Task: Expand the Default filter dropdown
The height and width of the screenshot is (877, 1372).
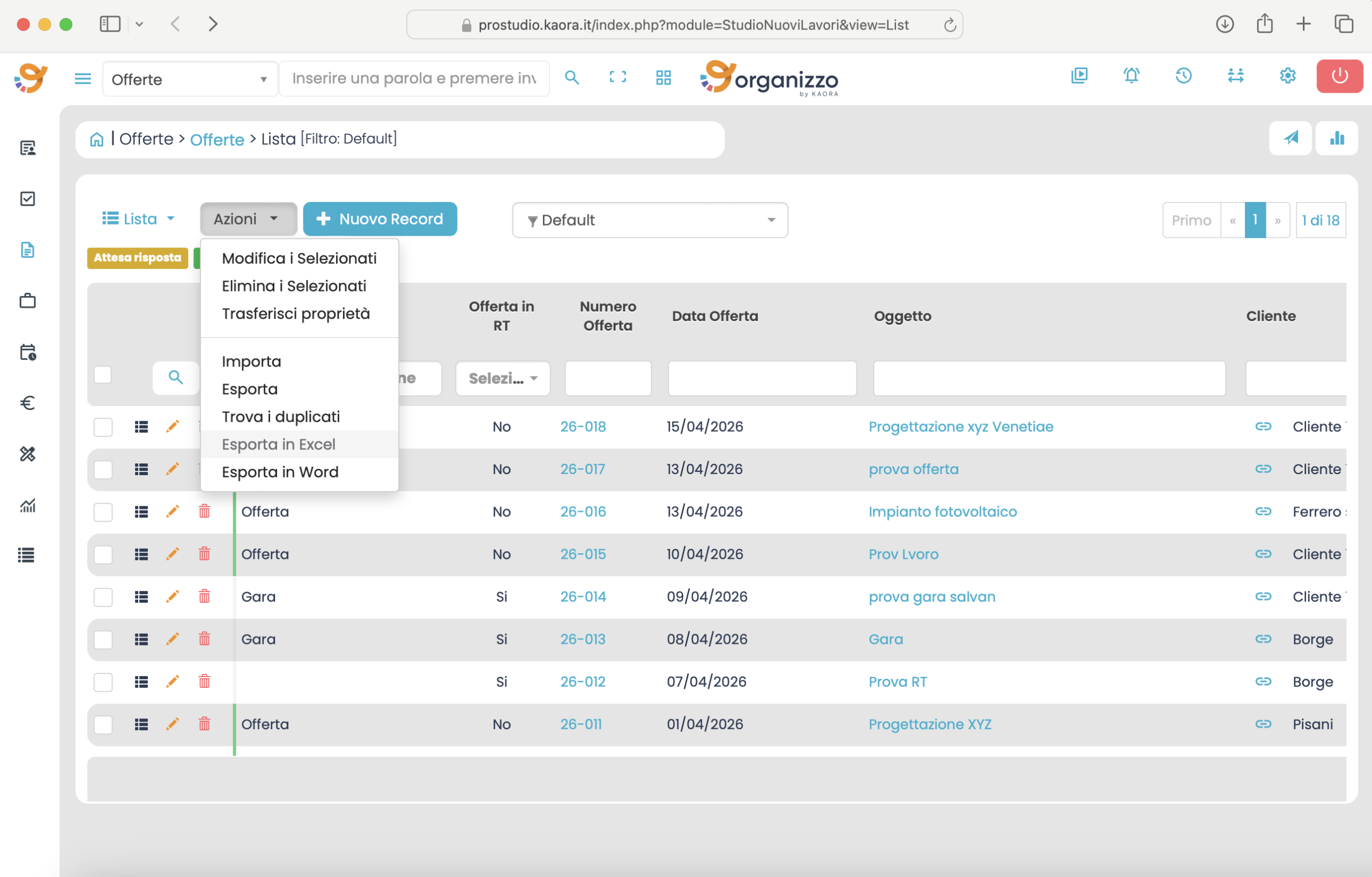Action: [x=650, y=220]
